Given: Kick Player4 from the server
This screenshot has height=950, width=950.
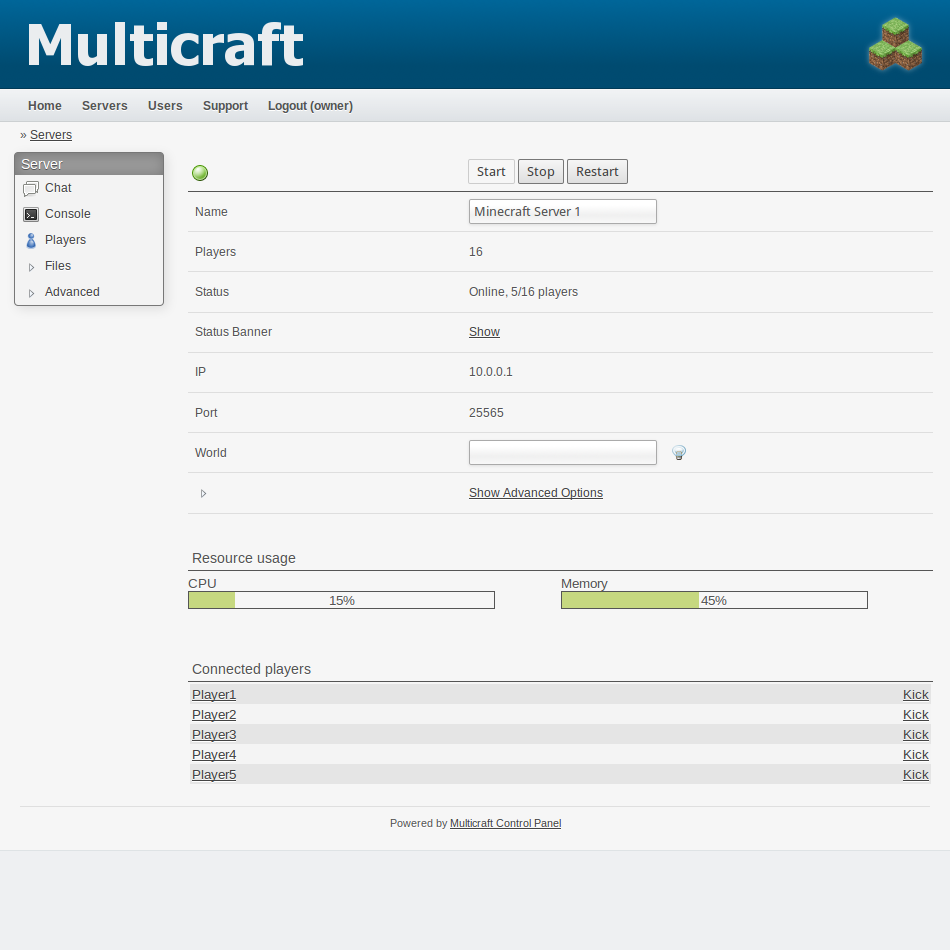Looking at the screenshot, I should click(915, 754).
